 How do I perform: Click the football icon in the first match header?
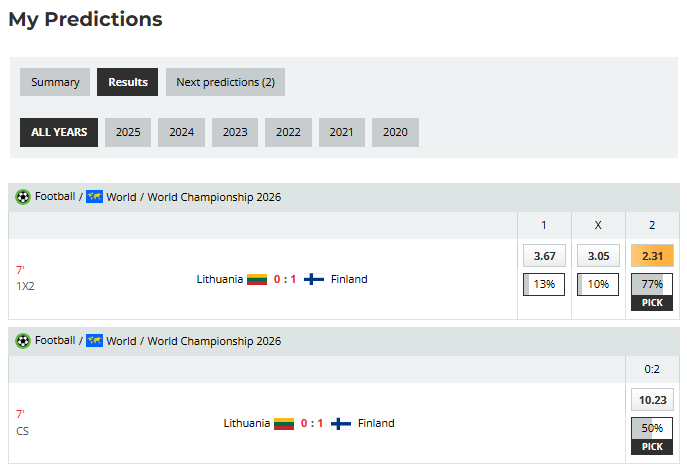coord(23,197)
